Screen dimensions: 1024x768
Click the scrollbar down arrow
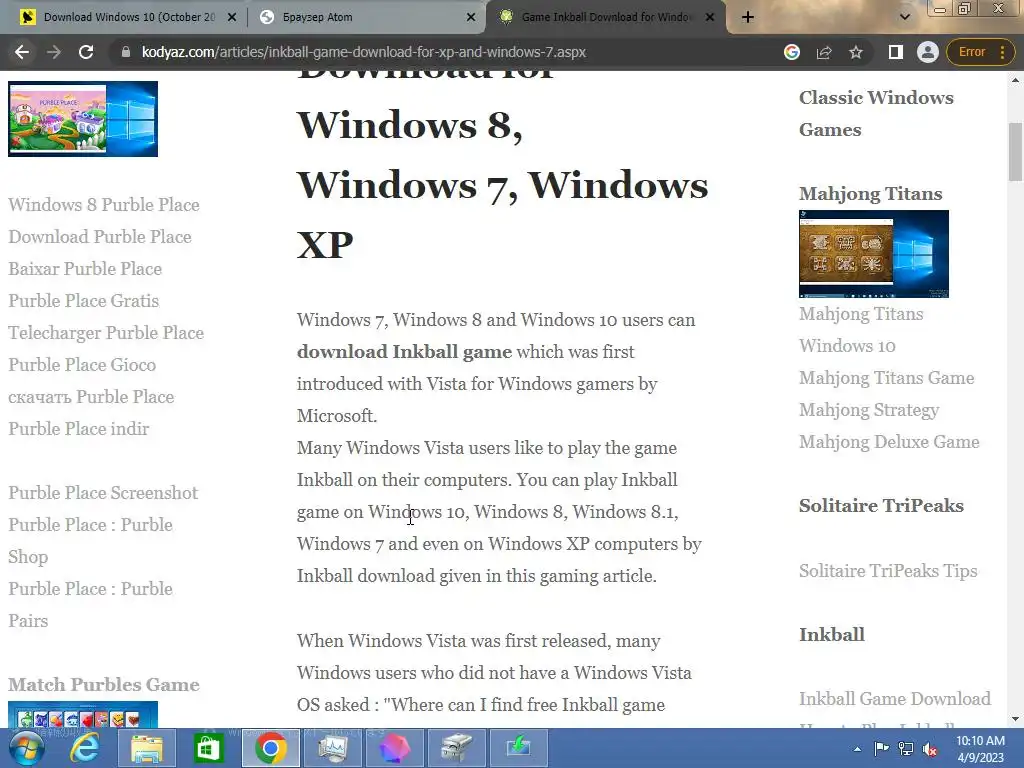(x=1015, y=719)
